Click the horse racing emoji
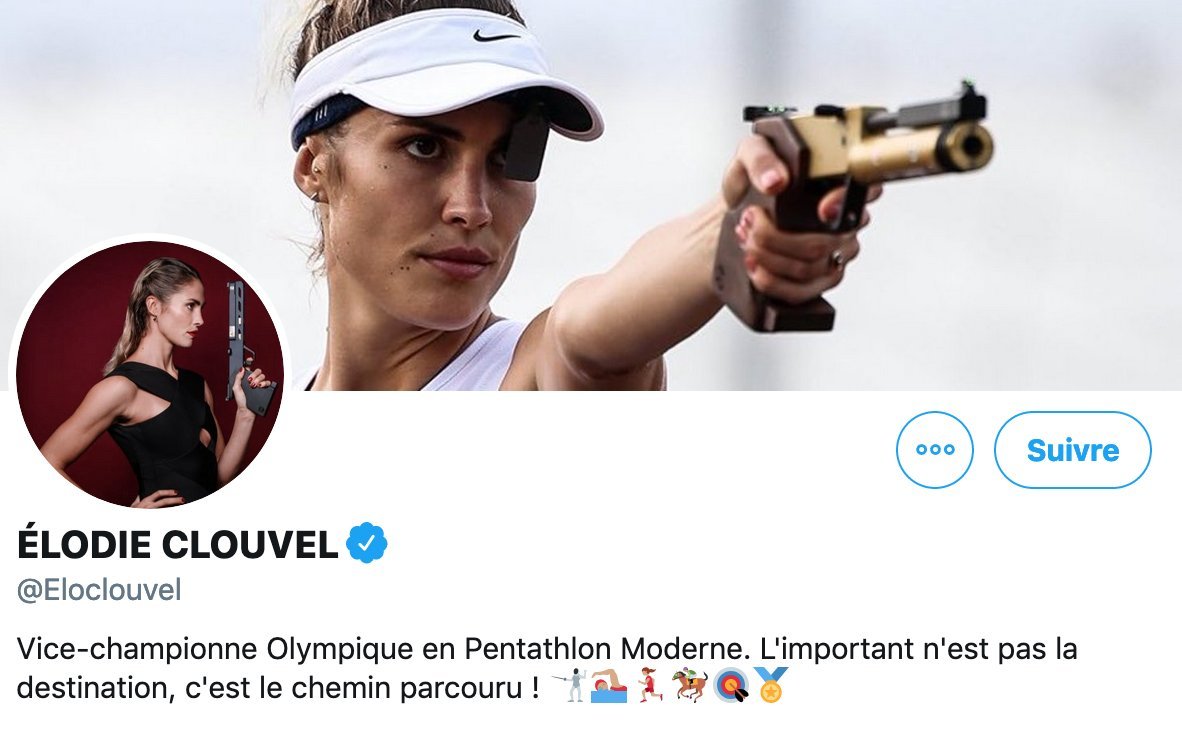Image resolution: width=1182 pixels, height=730 pixels. click(690, 686)
